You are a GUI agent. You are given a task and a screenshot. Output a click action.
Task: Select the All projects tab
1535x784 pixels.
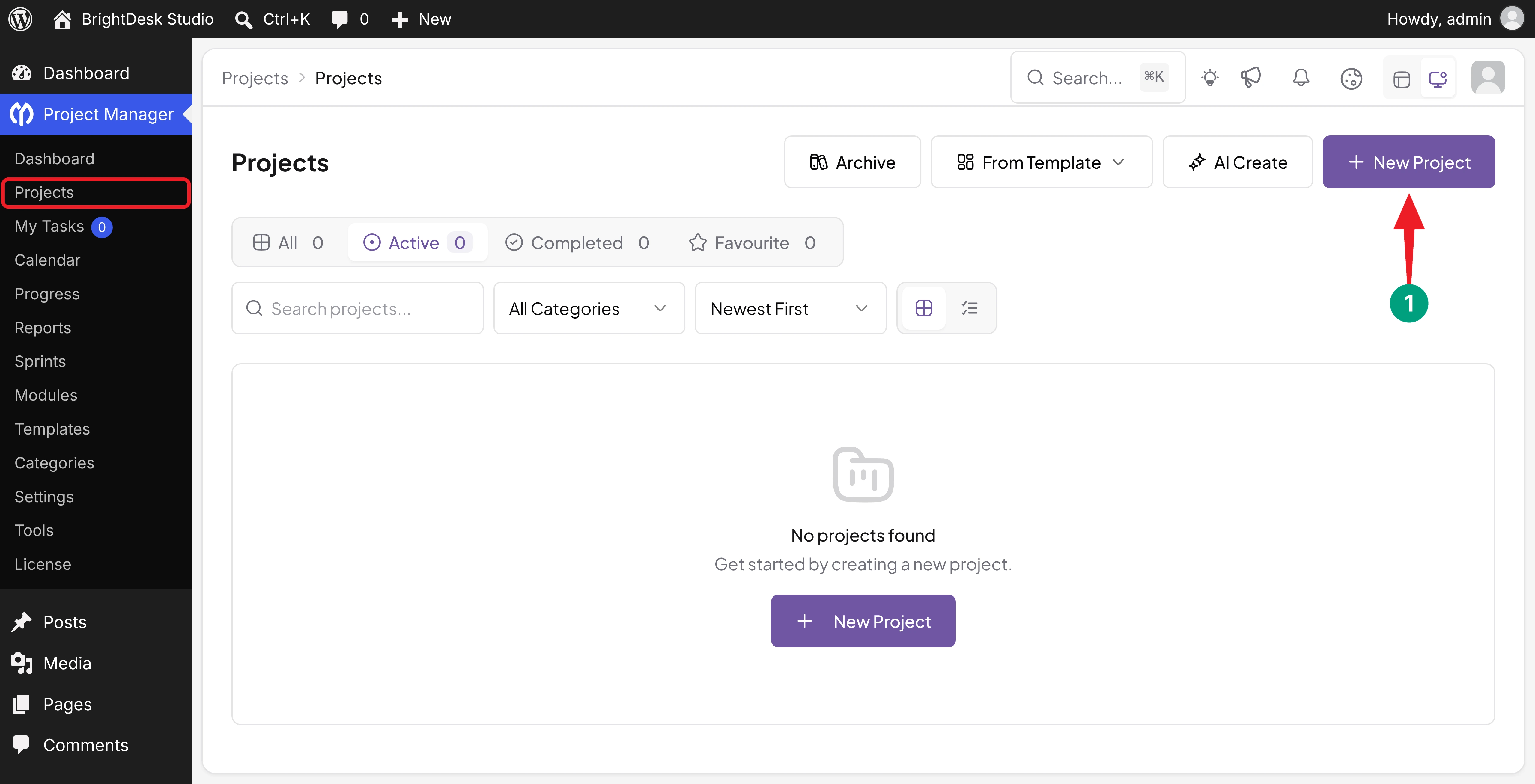click(x=288, y=242)
